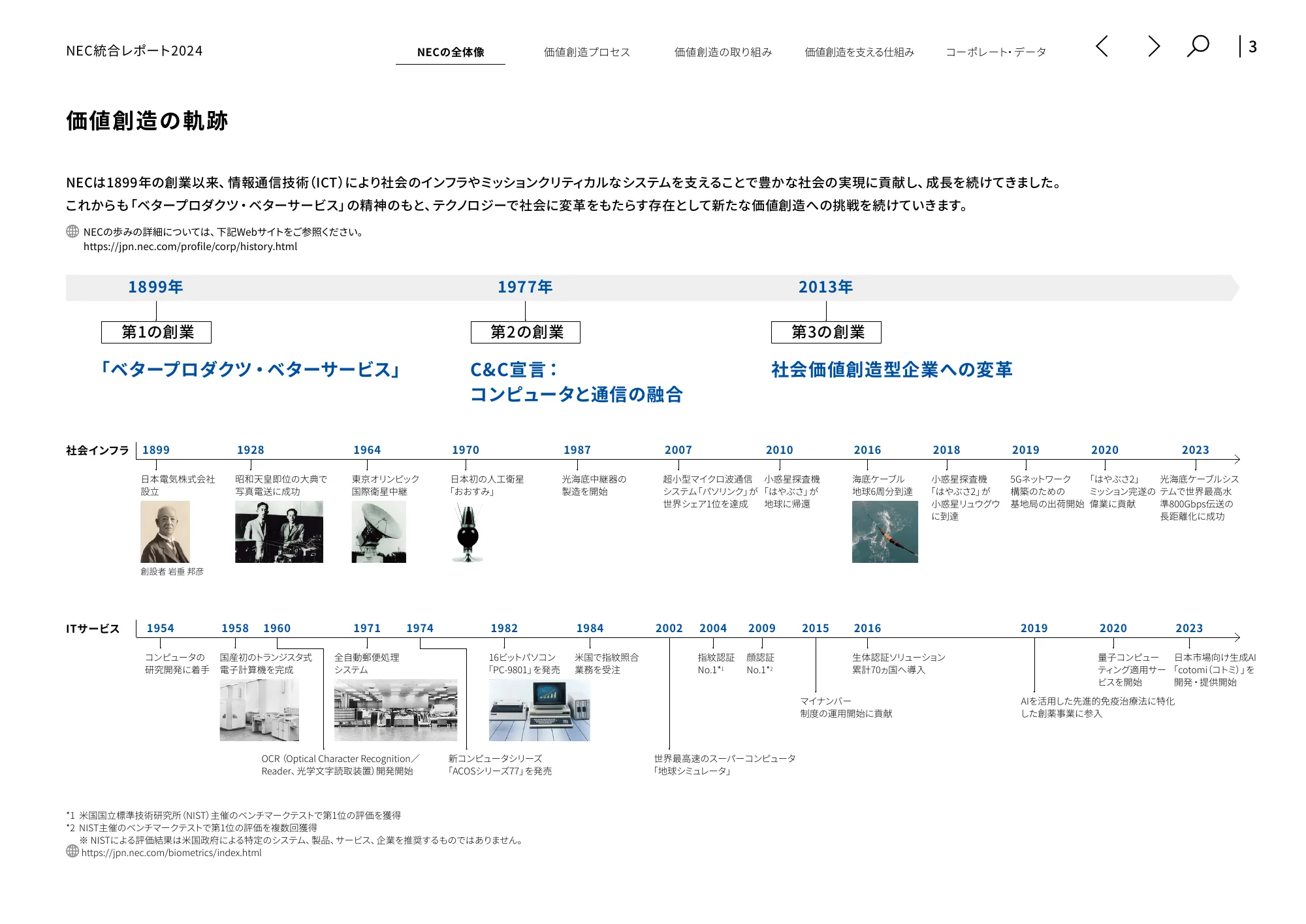
Task: Click 日本電気株式会社設立 caption
Action: (x=178, y=485)
